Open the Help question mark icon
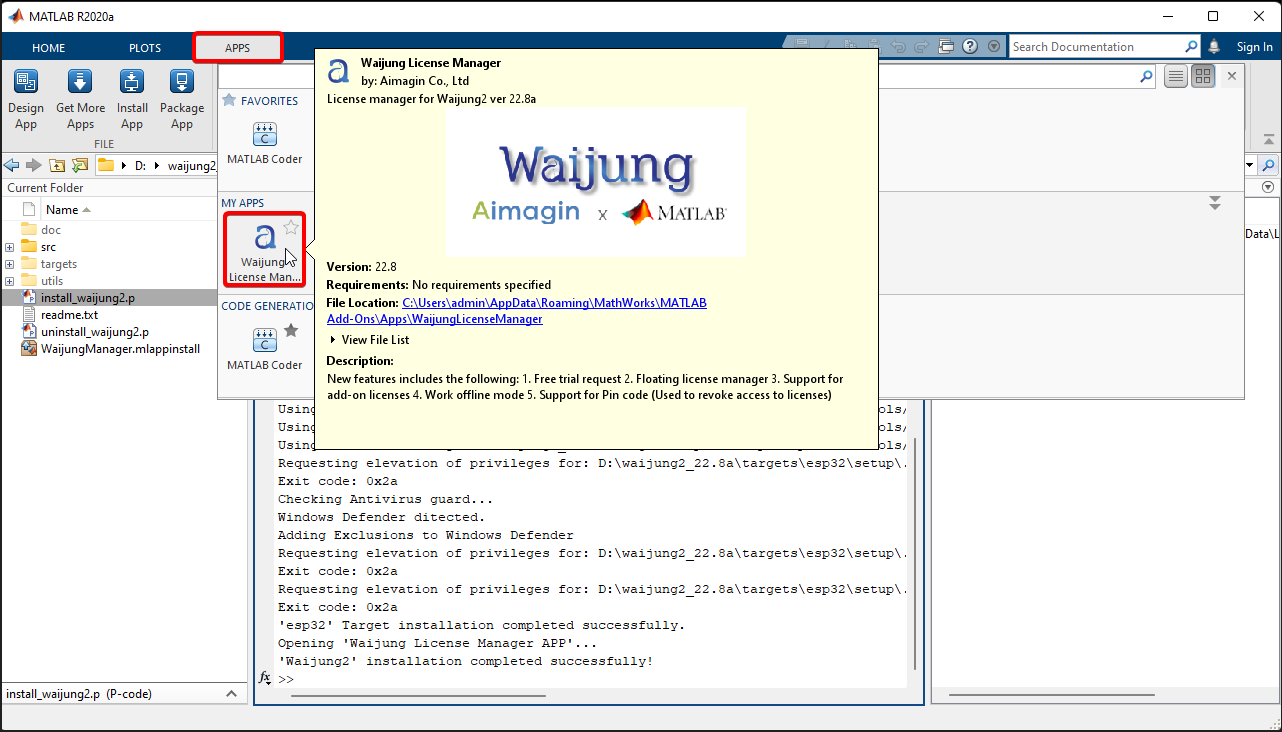The height and width of the screenshot is (732, 1282). [x=970, y=46]
